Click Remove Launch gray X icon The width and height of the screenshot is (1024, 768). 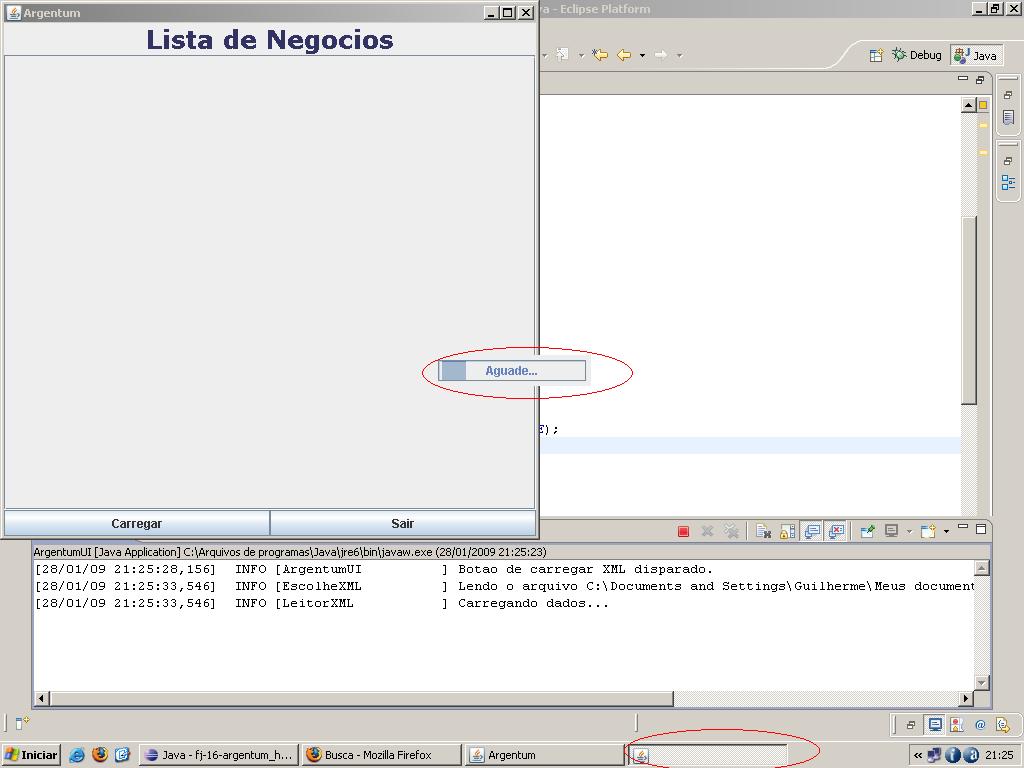[707, 531]
